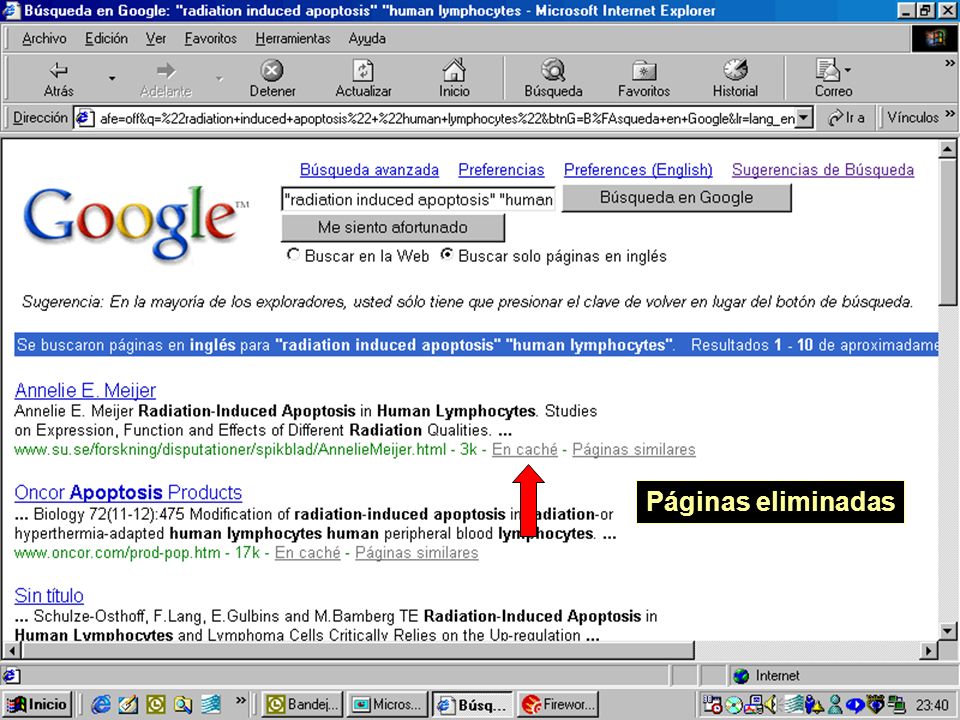Open Páginas similares for oncor.com result
Viewport: 960px width, 720px height.
(416, 552)
